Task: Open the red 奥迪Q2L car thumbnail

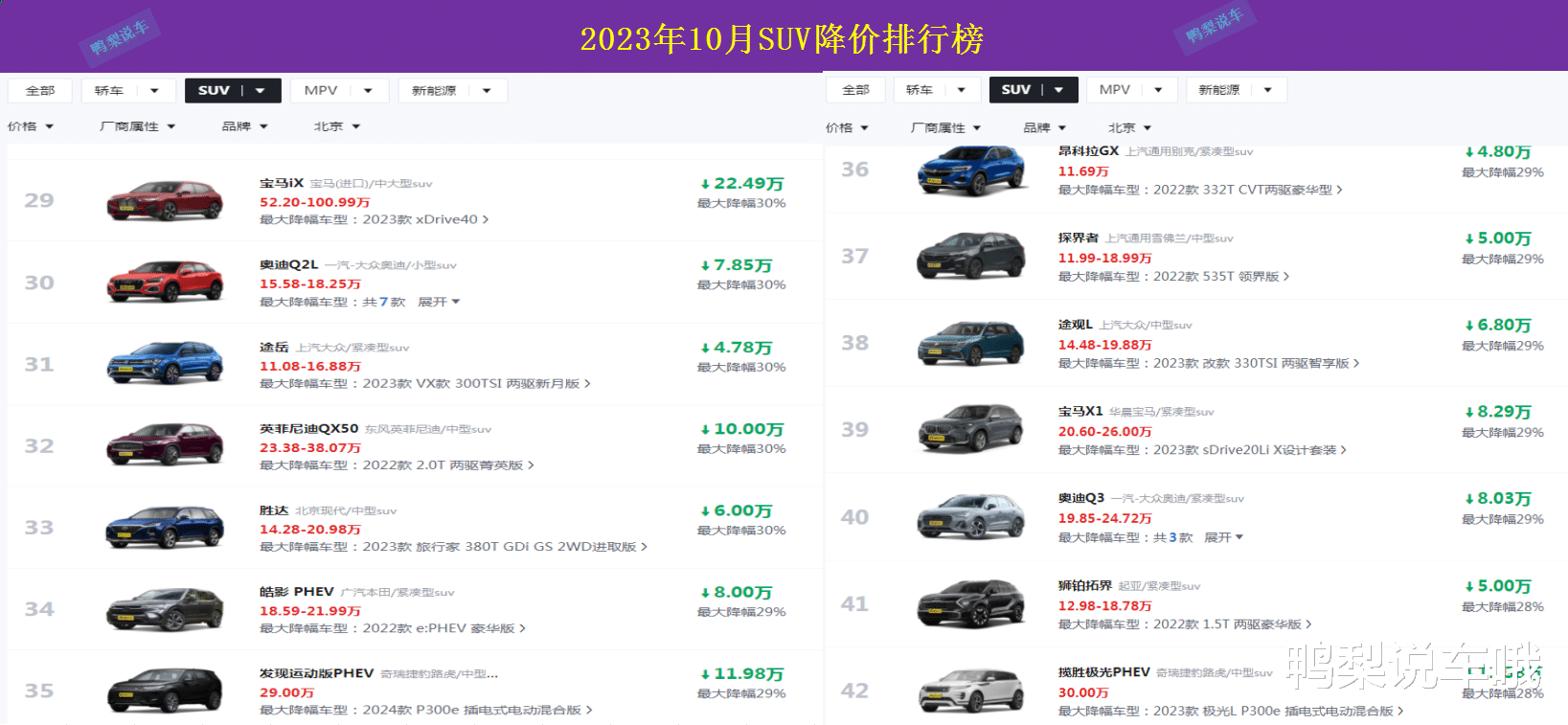Action: coord(165,282)
